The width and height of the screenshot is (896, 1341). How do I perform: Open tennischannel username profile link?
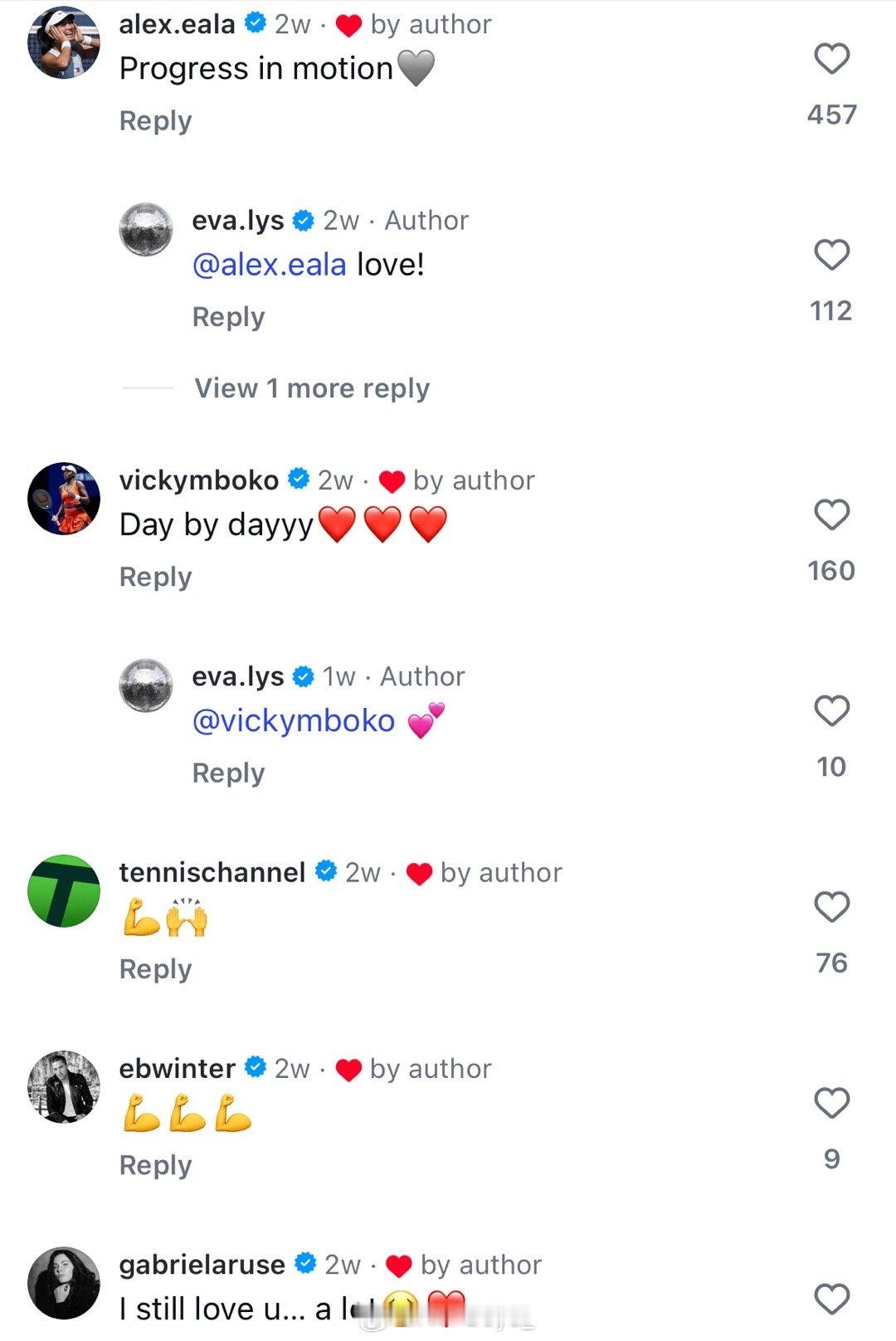point(212,872)
